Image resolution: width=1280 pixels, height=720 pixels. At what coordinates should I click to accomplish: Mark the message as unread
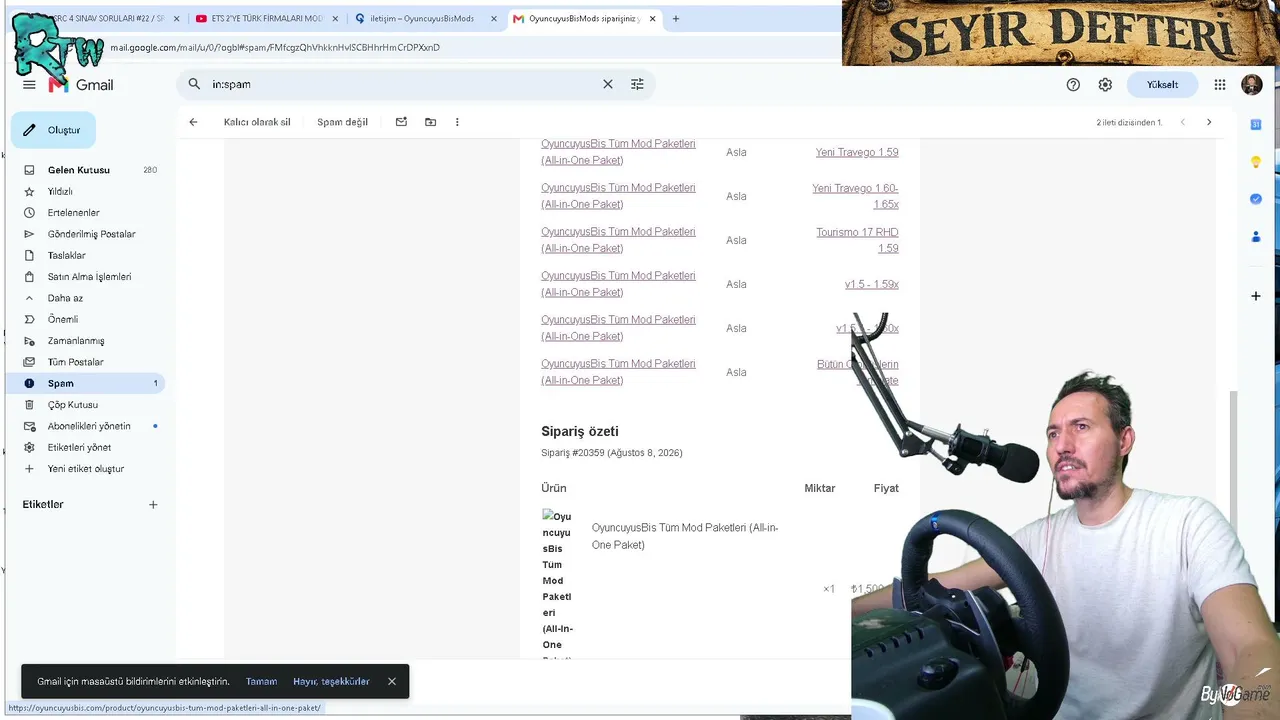(401, 122)
